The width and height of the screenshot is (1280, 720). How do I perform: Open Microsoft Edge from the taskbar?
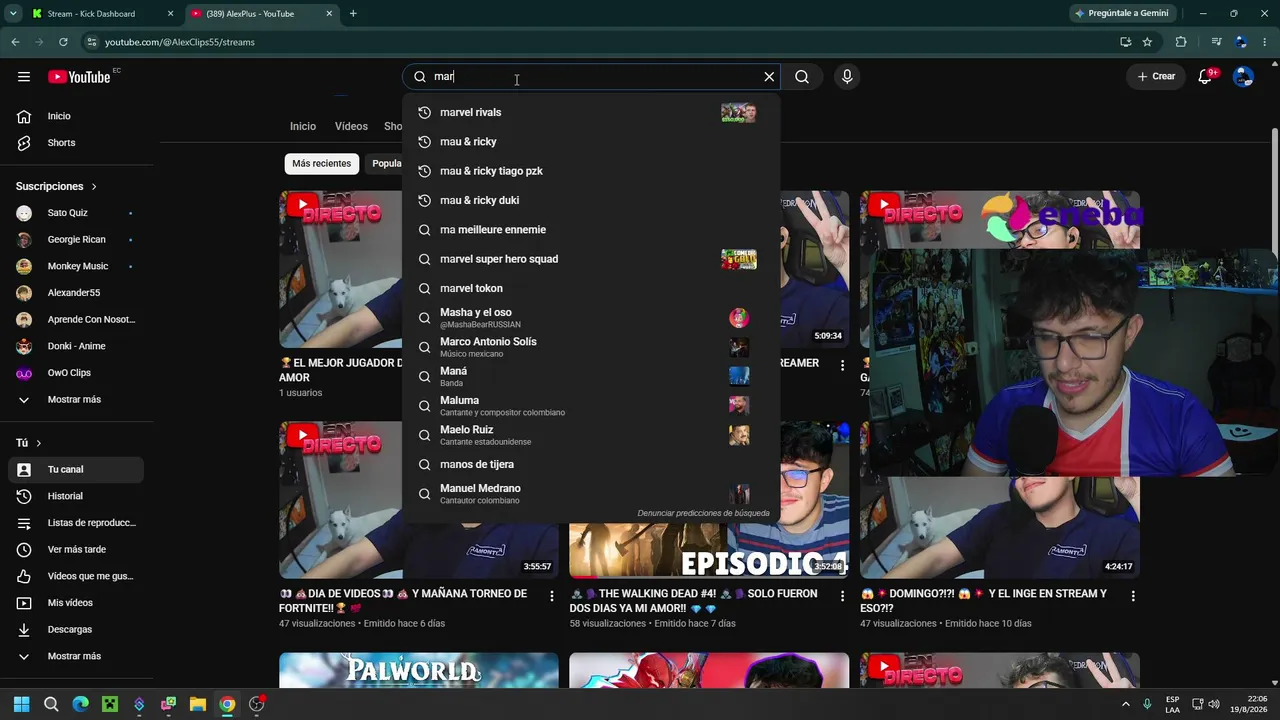(80, 704)
